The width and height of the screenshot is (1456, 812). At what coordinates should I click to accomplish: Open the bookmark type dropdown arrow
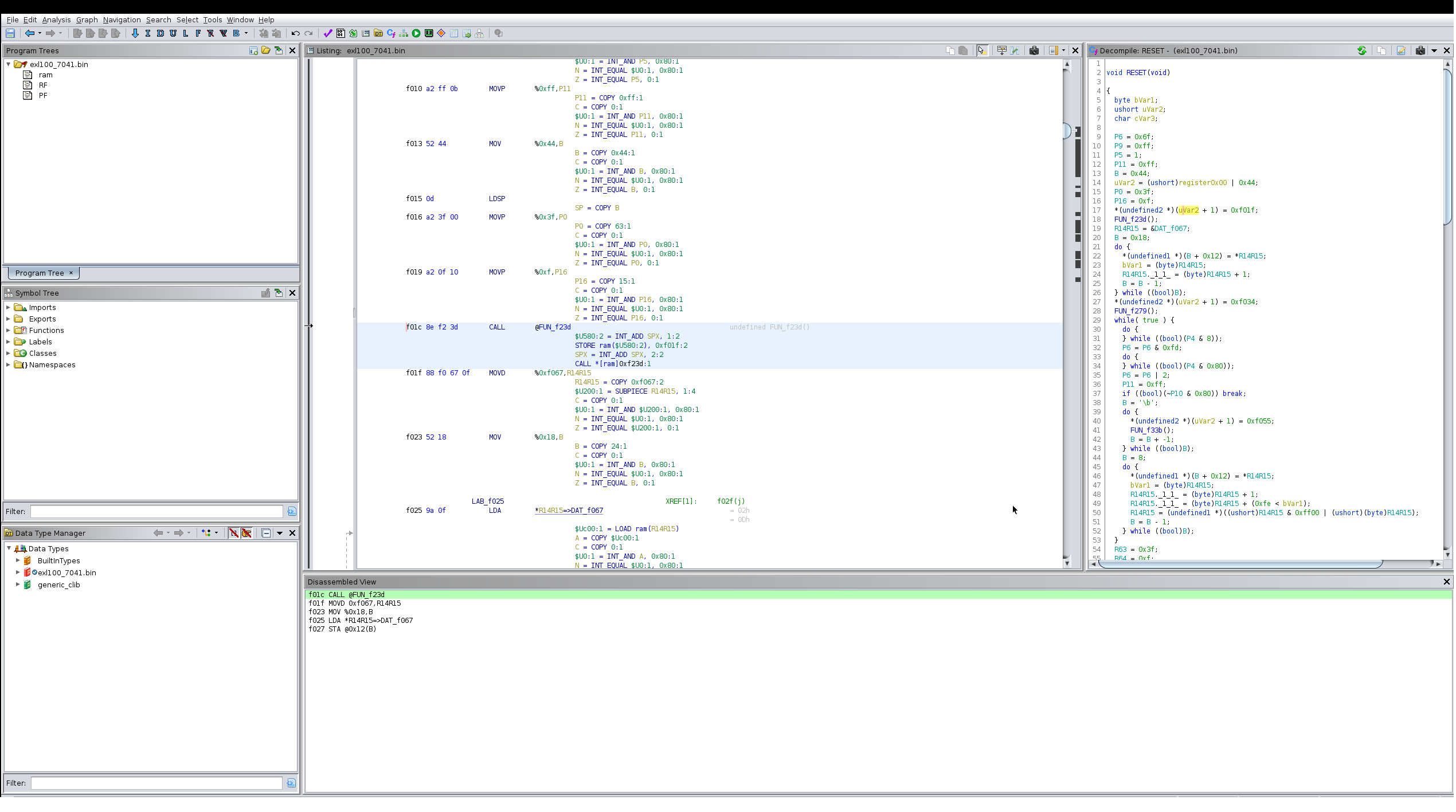(246, 33)
